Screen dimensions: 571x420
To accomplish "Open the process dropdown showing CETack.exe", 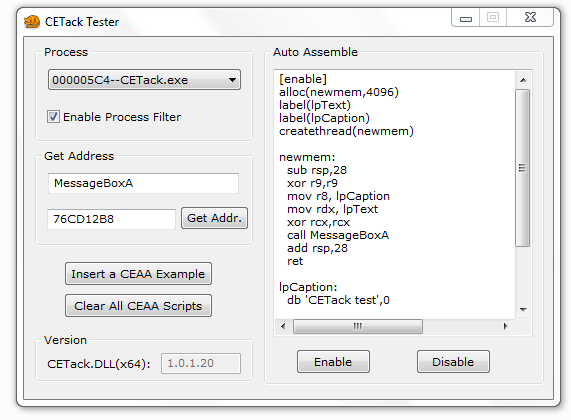I will pyautogui.click(x=144, y=80).
